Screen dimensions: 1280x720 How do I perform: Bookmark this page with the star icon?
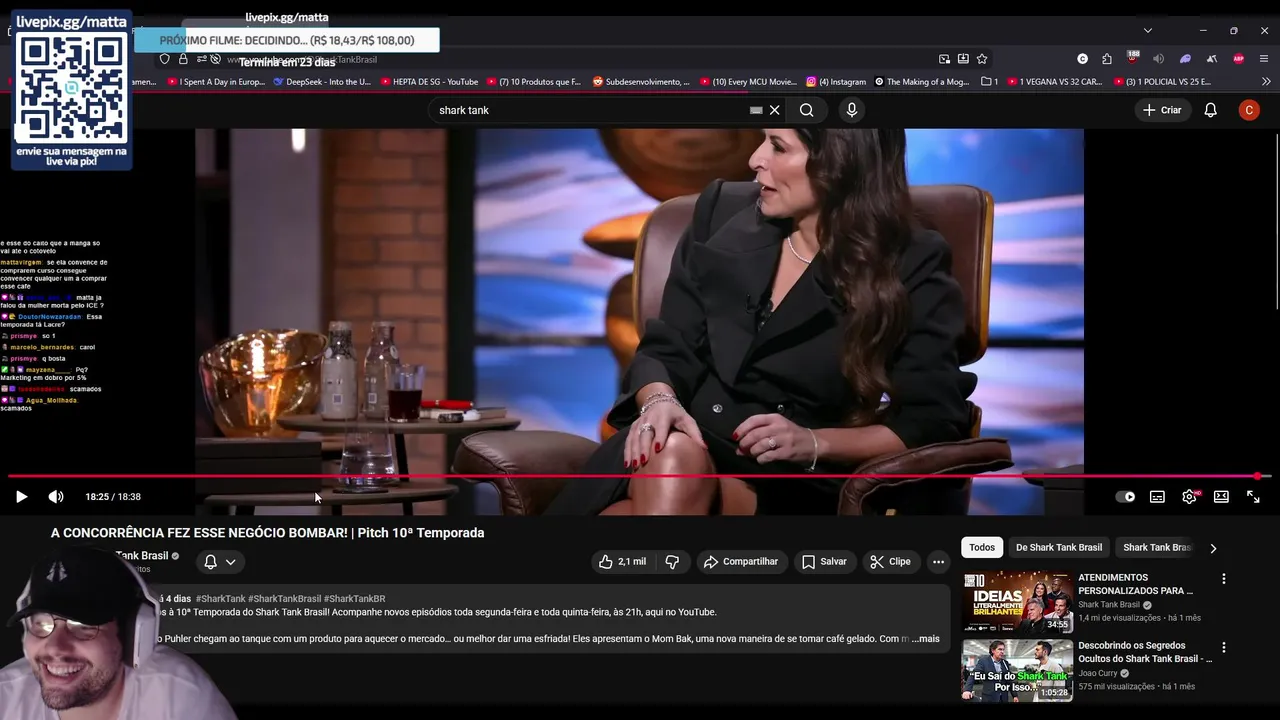coord(982,59)
